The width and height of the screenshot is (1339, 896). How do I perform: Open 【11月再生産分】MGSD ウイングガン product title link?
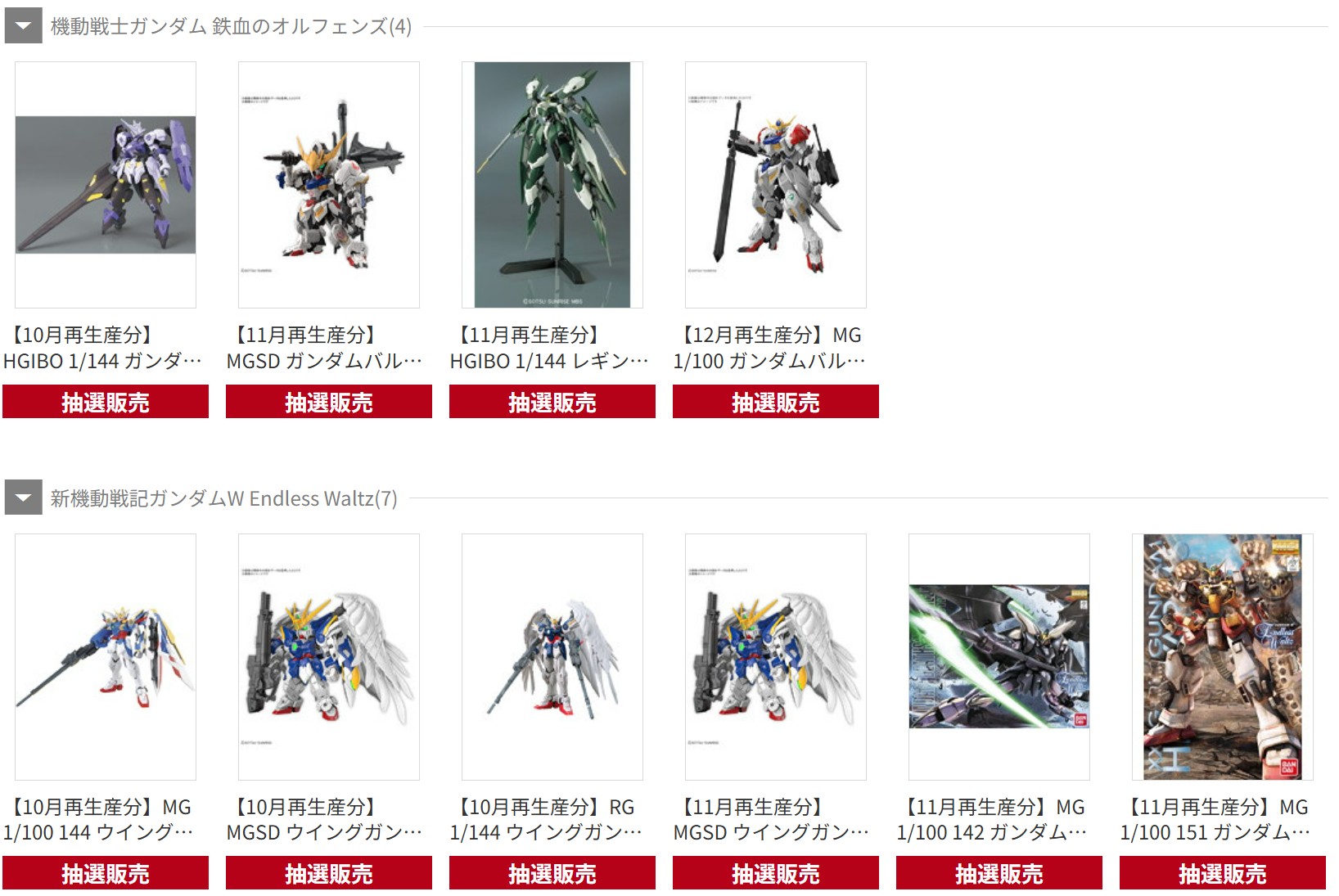pos(772,820)
